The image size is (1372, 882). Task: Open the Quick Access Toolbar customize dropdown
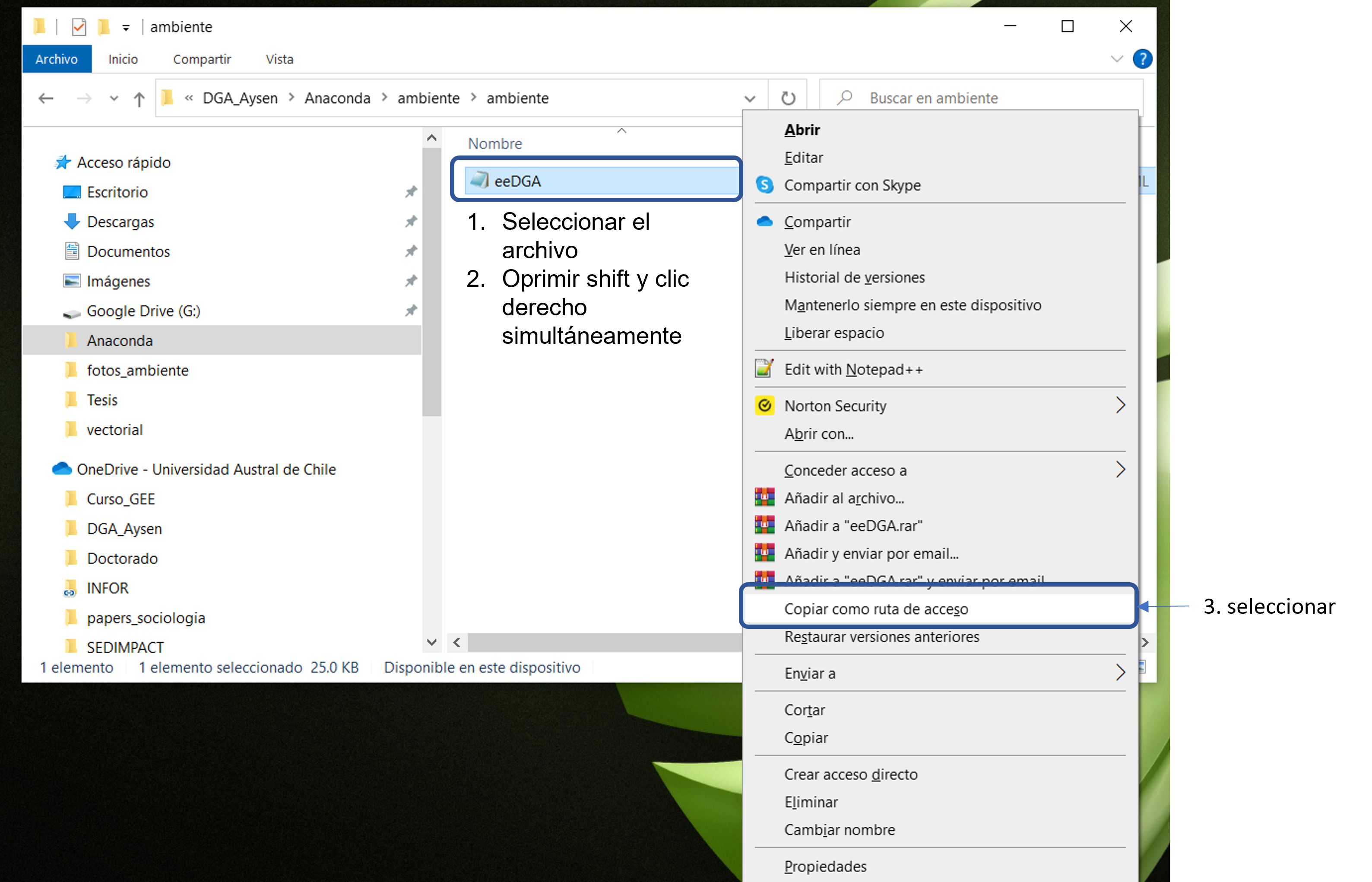click(x=126, y=28)
